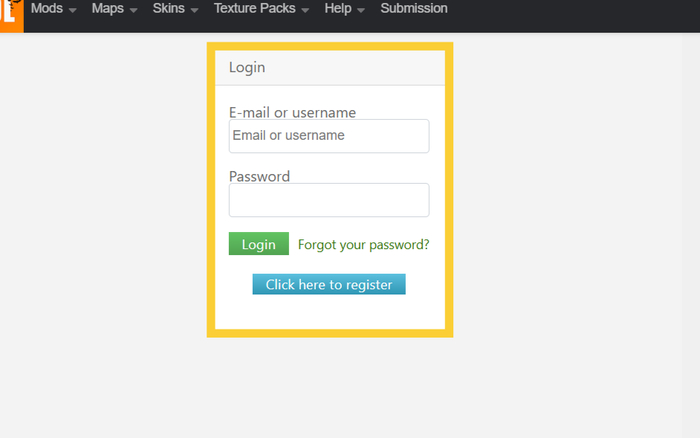
Task: Go to the Submission page
Action: [x=414, y=9]
